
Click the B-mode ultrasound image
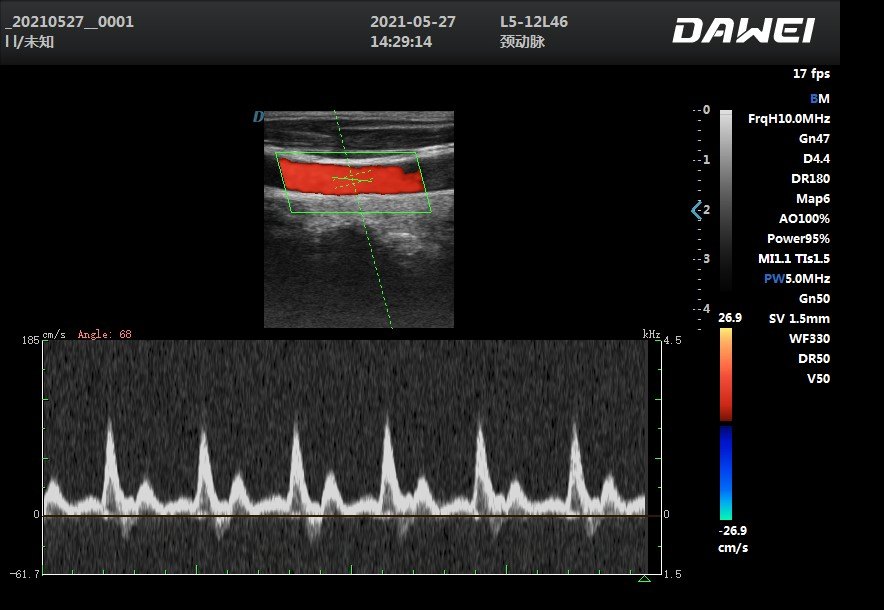[x=359, y=219]
